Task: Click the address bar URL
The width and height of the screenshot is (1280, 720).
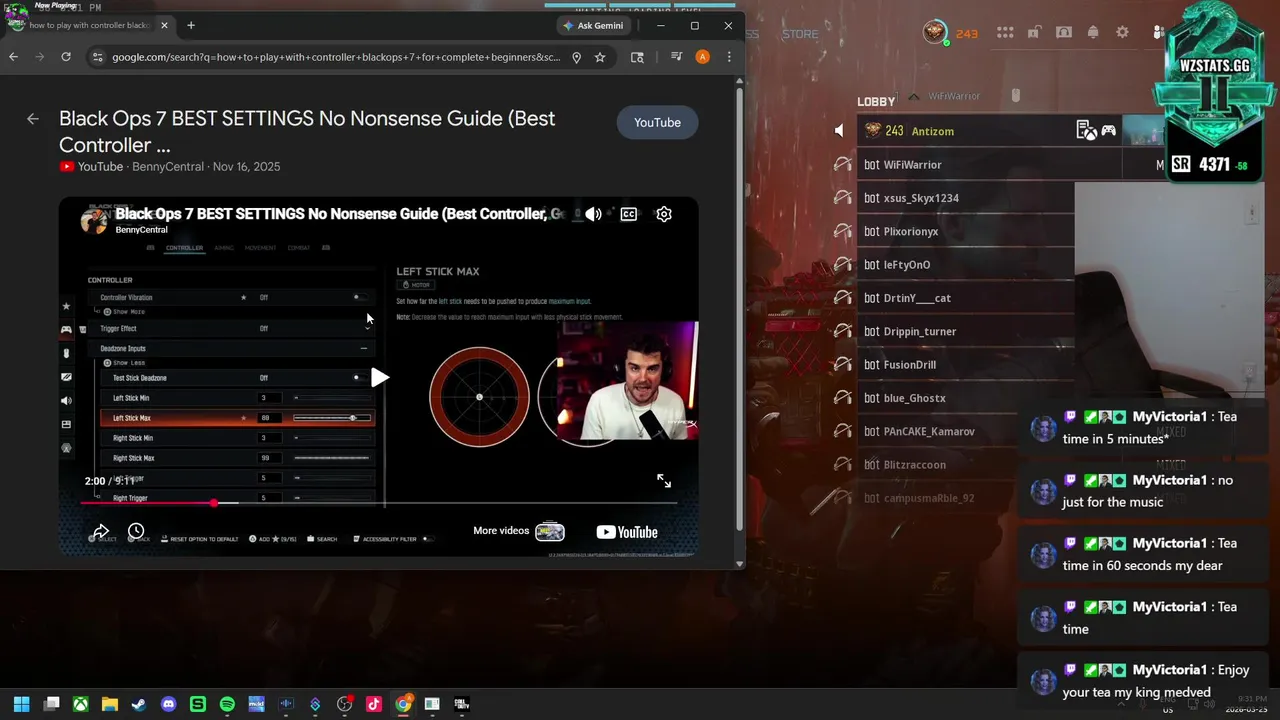Action: tap(336, 57)
